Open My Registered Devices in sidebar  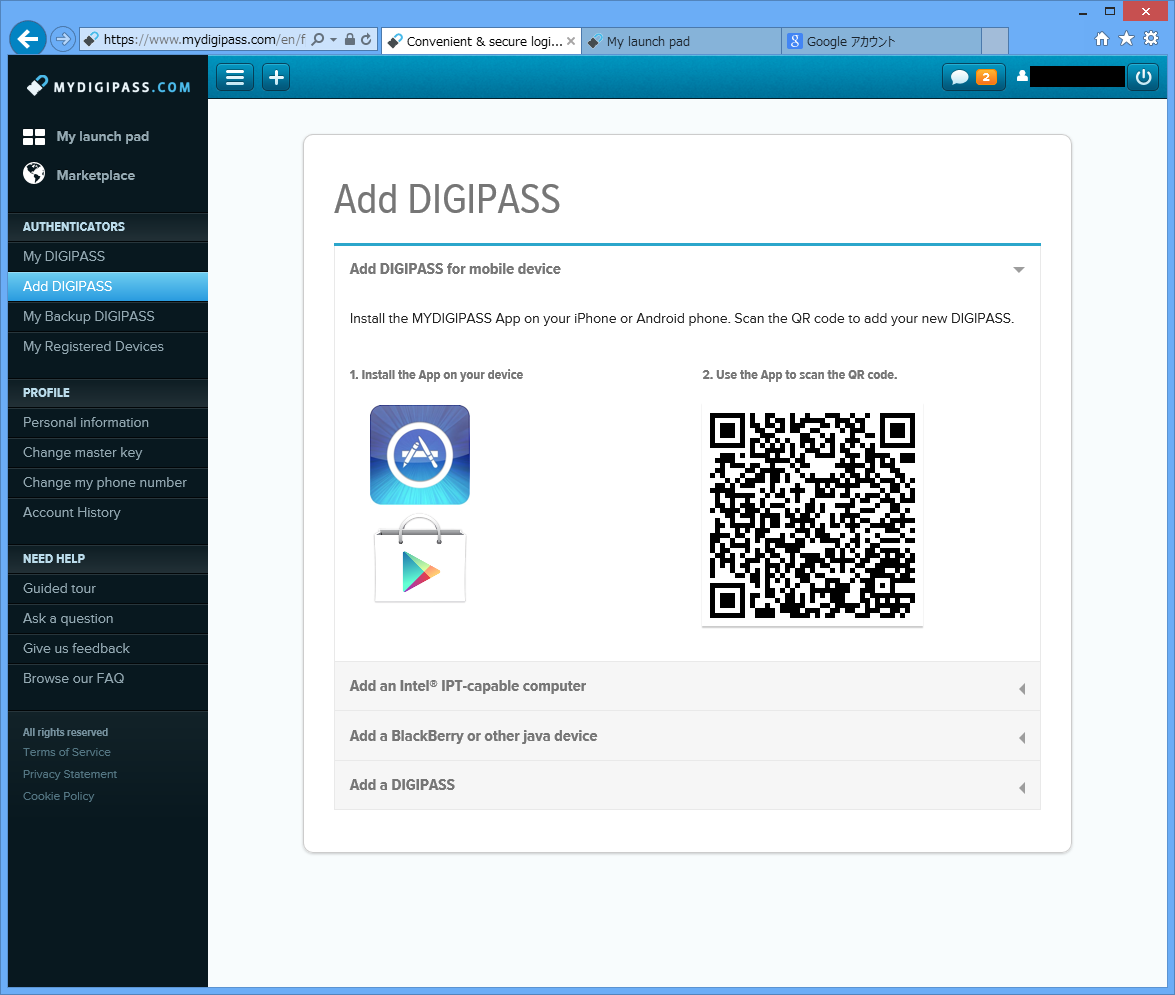[x=93, y=346]
